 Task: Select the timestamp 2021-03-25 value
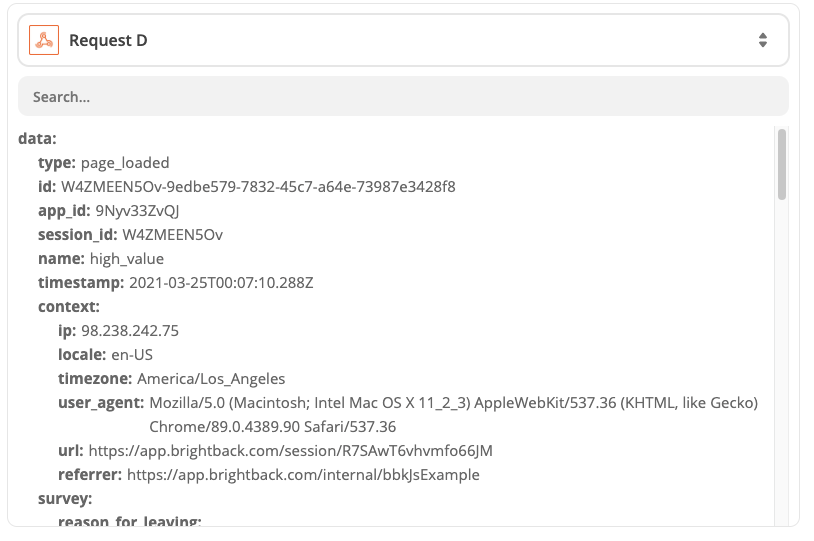pos(221,283)
